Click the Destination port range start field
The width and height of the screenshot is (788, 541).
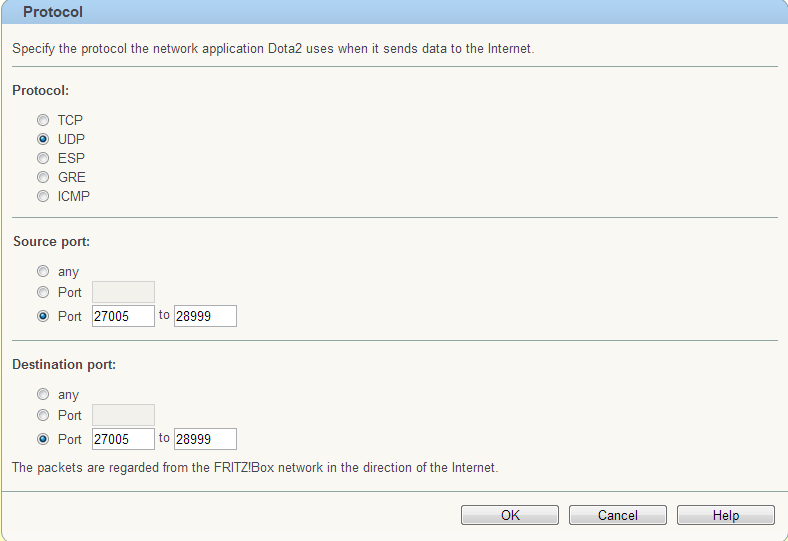click(x=123, y=439)
